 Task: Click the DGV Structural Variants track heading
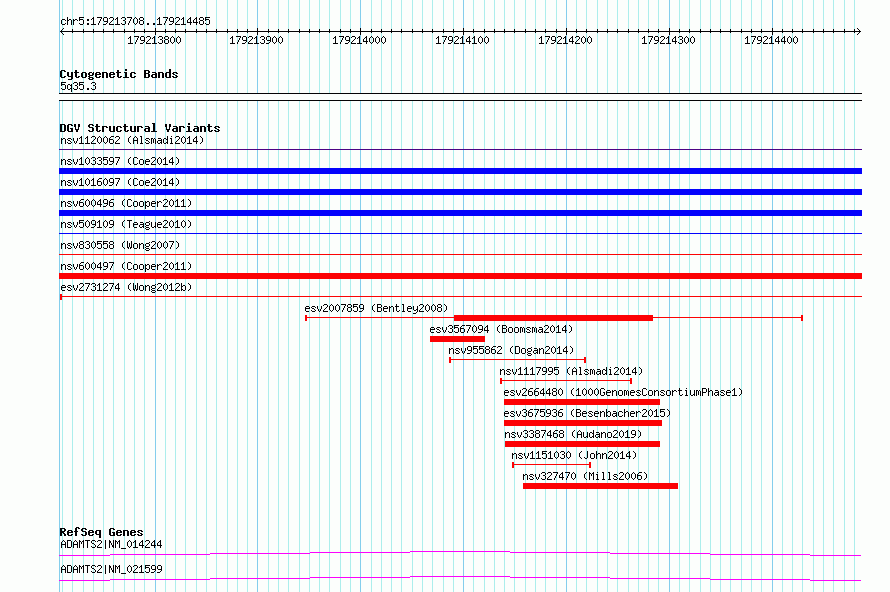(x=140, y=128)
